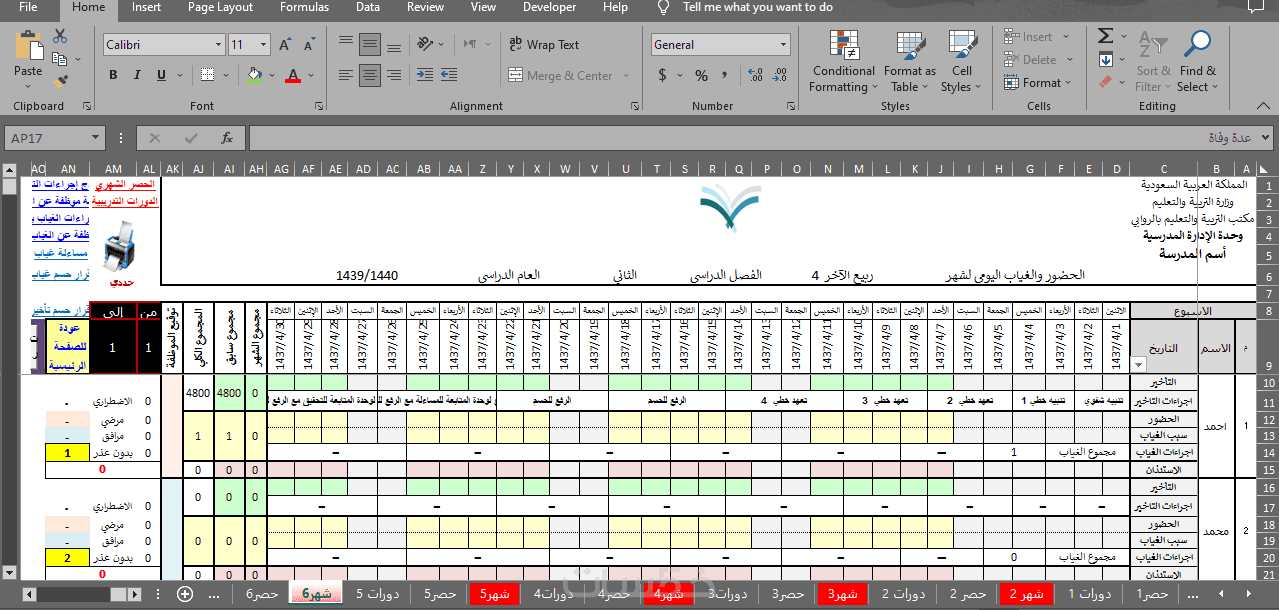Screen dimensions: 1279x610
Task: Open the التاريخ column filter arrow
Action: (1139, 365)
